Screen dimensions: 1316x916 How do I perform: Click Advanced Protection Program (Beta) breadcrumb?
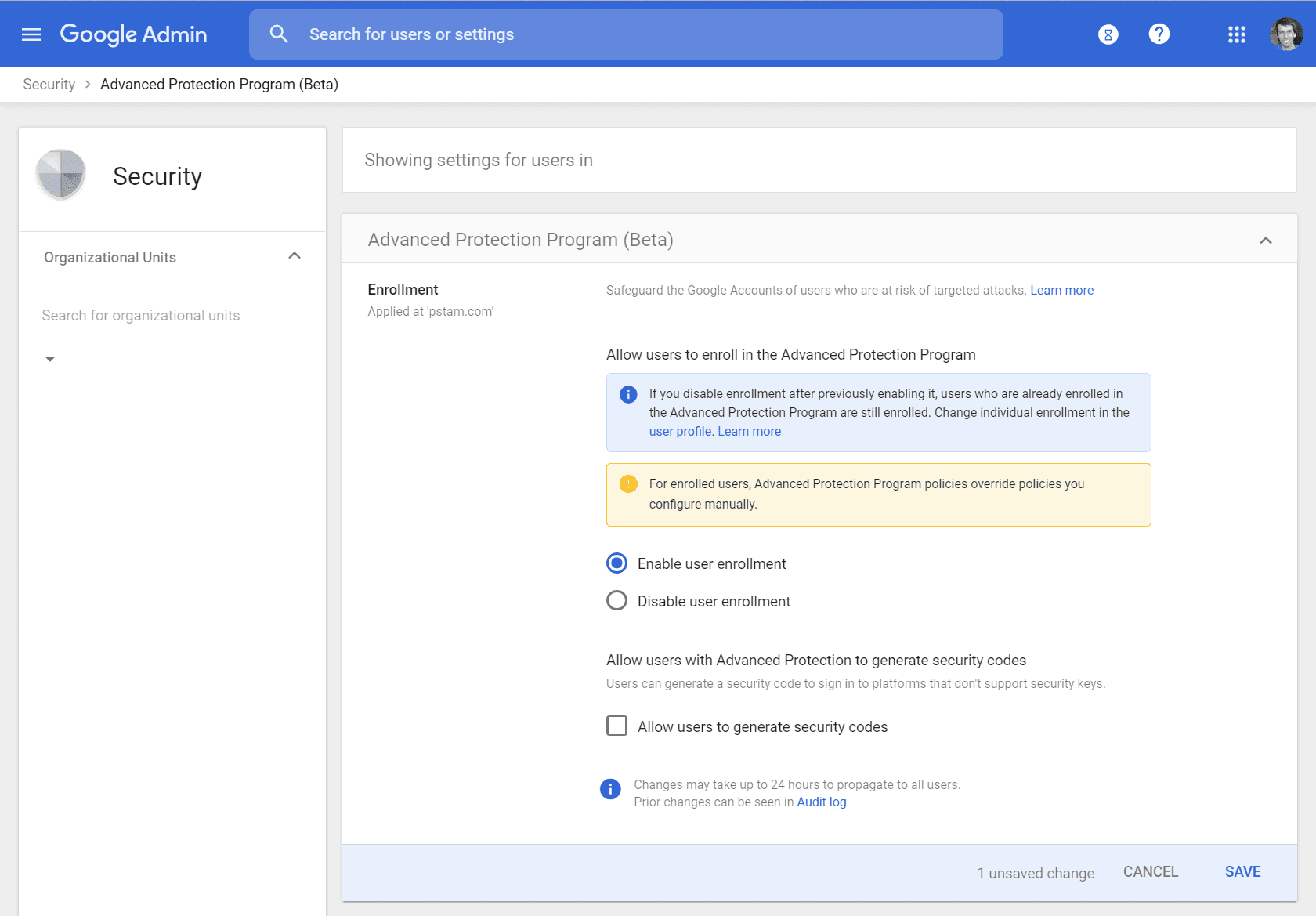(219, 85)
